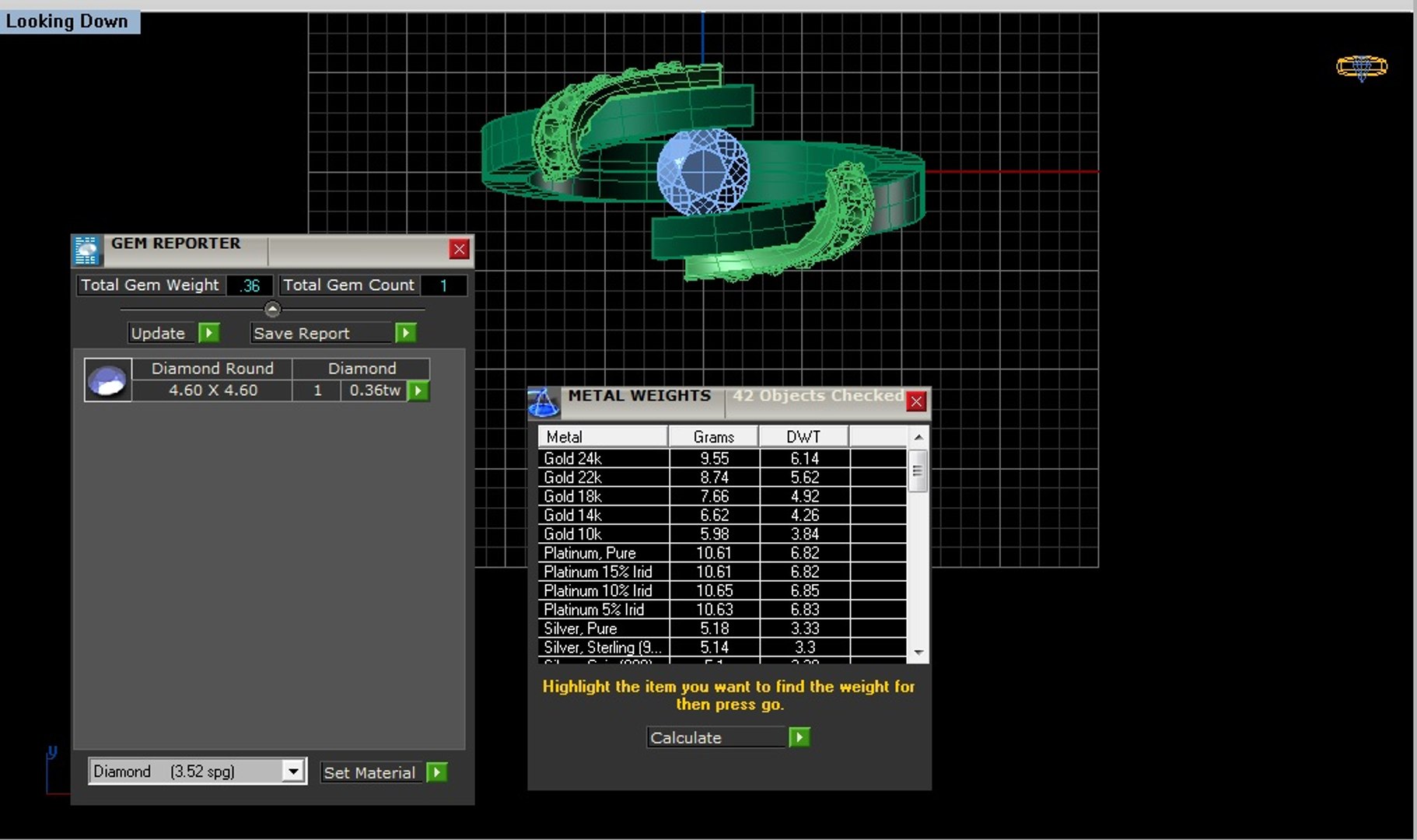Viewport: 1417px width, 840px height.
Task: Select the Gold 10k row
Action: [x=722, y=534]
